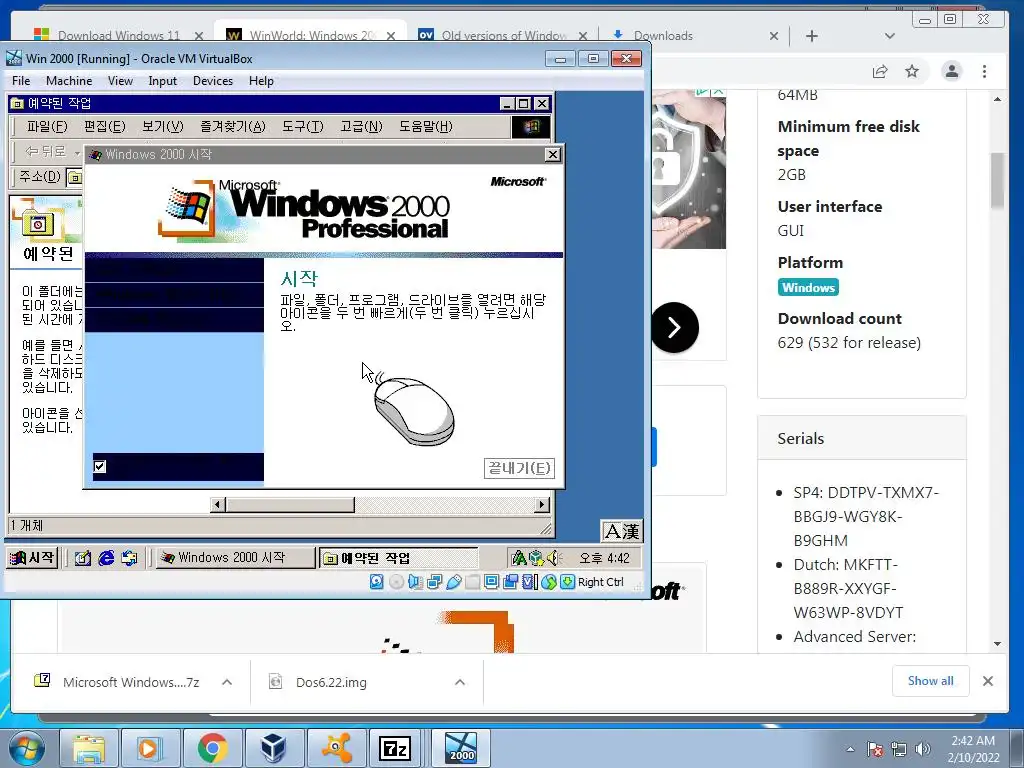Click guest Explorer horizontal scrollbar thumb

(290, 504)
